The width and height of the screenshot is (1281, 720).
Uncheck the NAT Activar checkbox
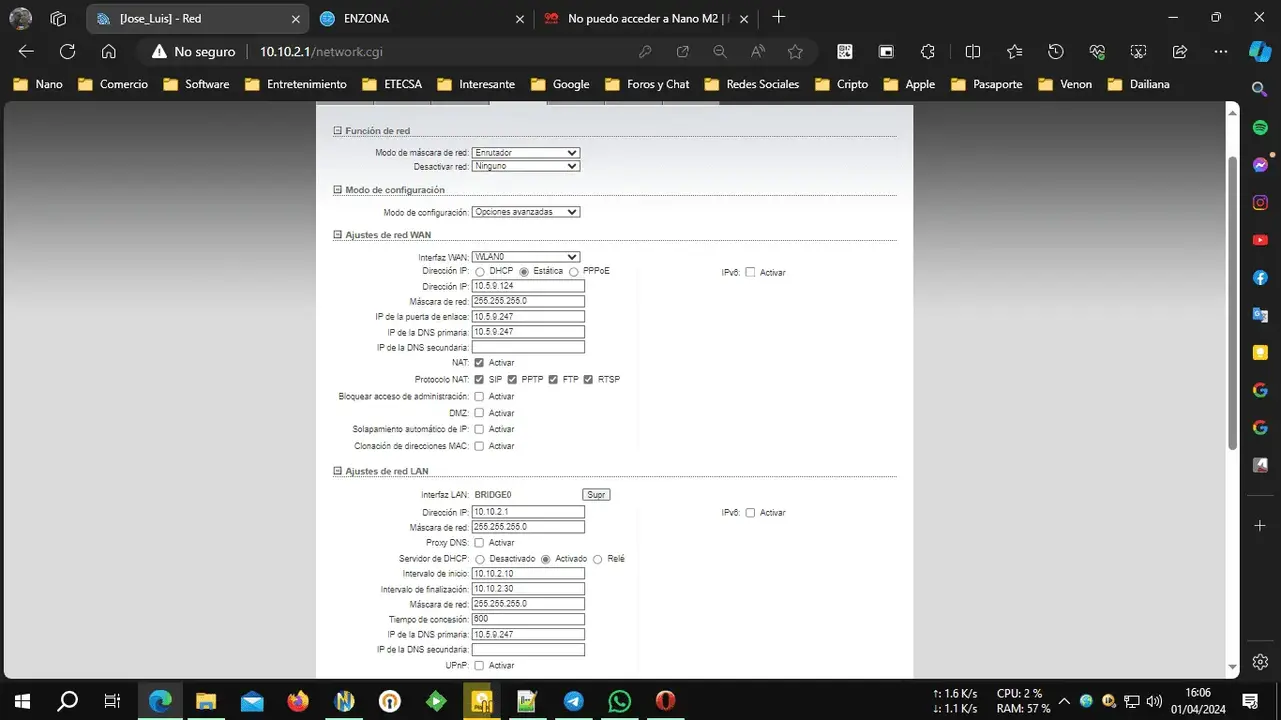coord(479,363)
